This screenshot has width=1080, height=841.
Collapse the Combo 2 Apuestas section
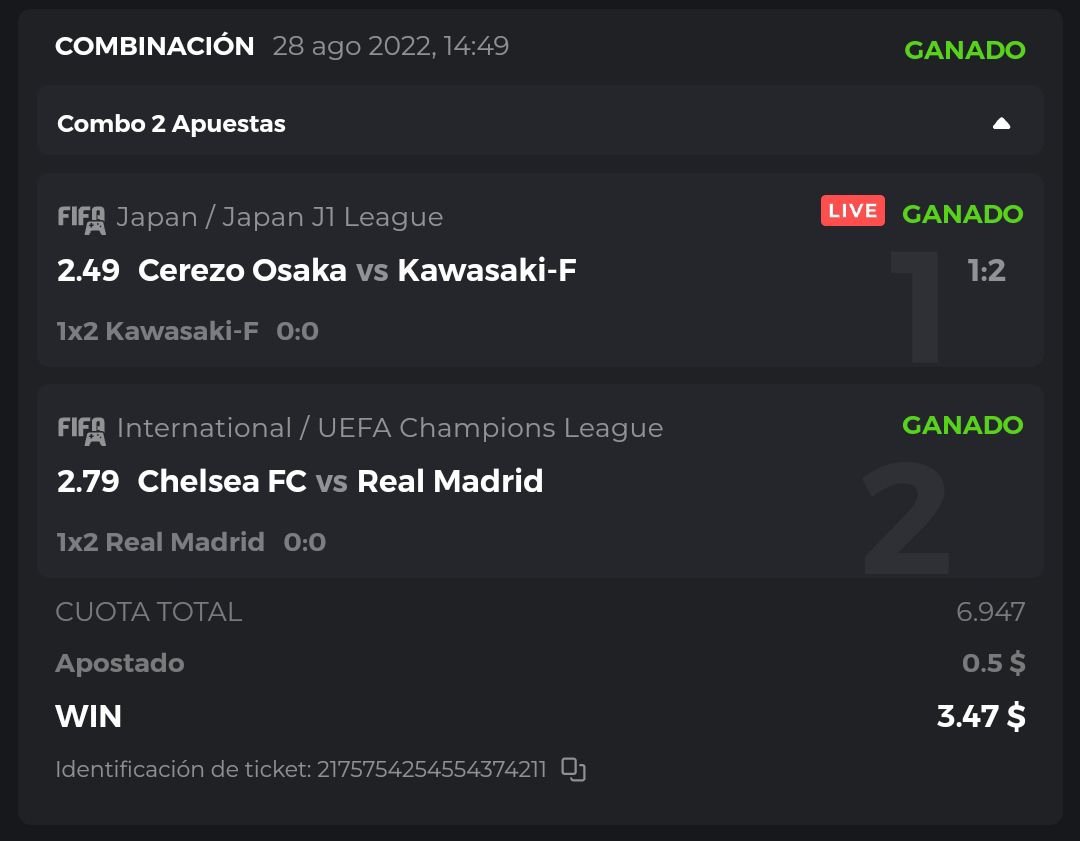(x=1001, y=124)
